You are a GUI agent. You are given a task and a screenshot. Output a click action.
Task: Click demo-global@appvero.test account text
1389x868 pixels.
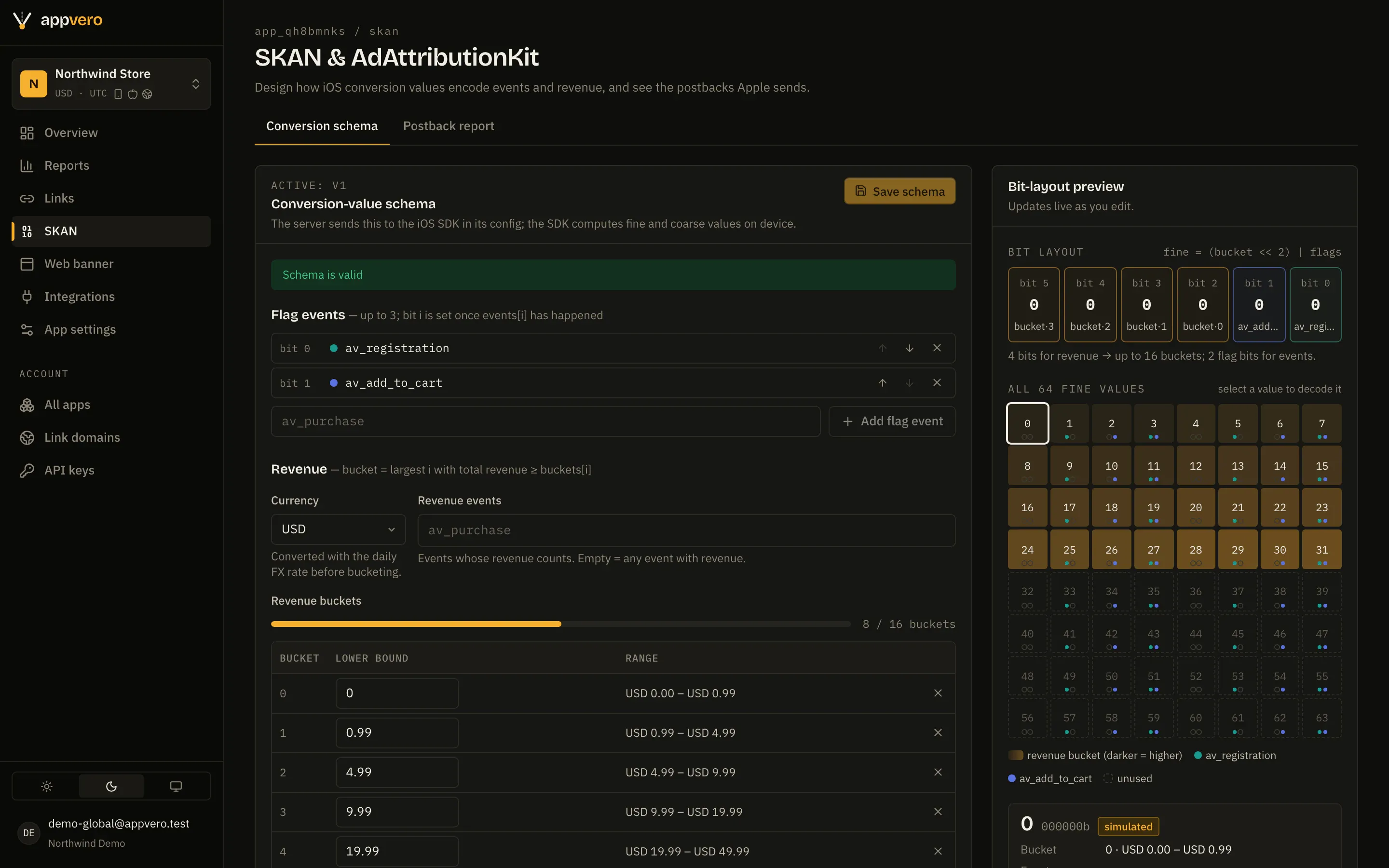pos(119,823)
